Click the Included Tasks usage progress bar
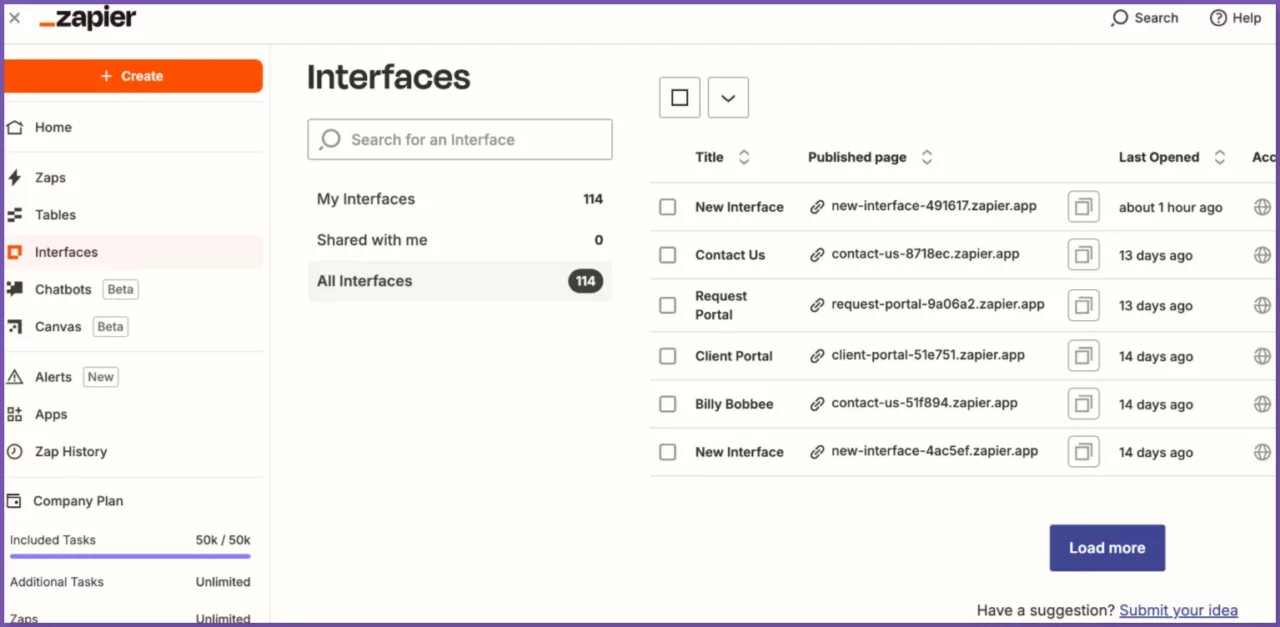Image resolution: width=1280 pixels, height=627 pixels. (x=130, y=557)
